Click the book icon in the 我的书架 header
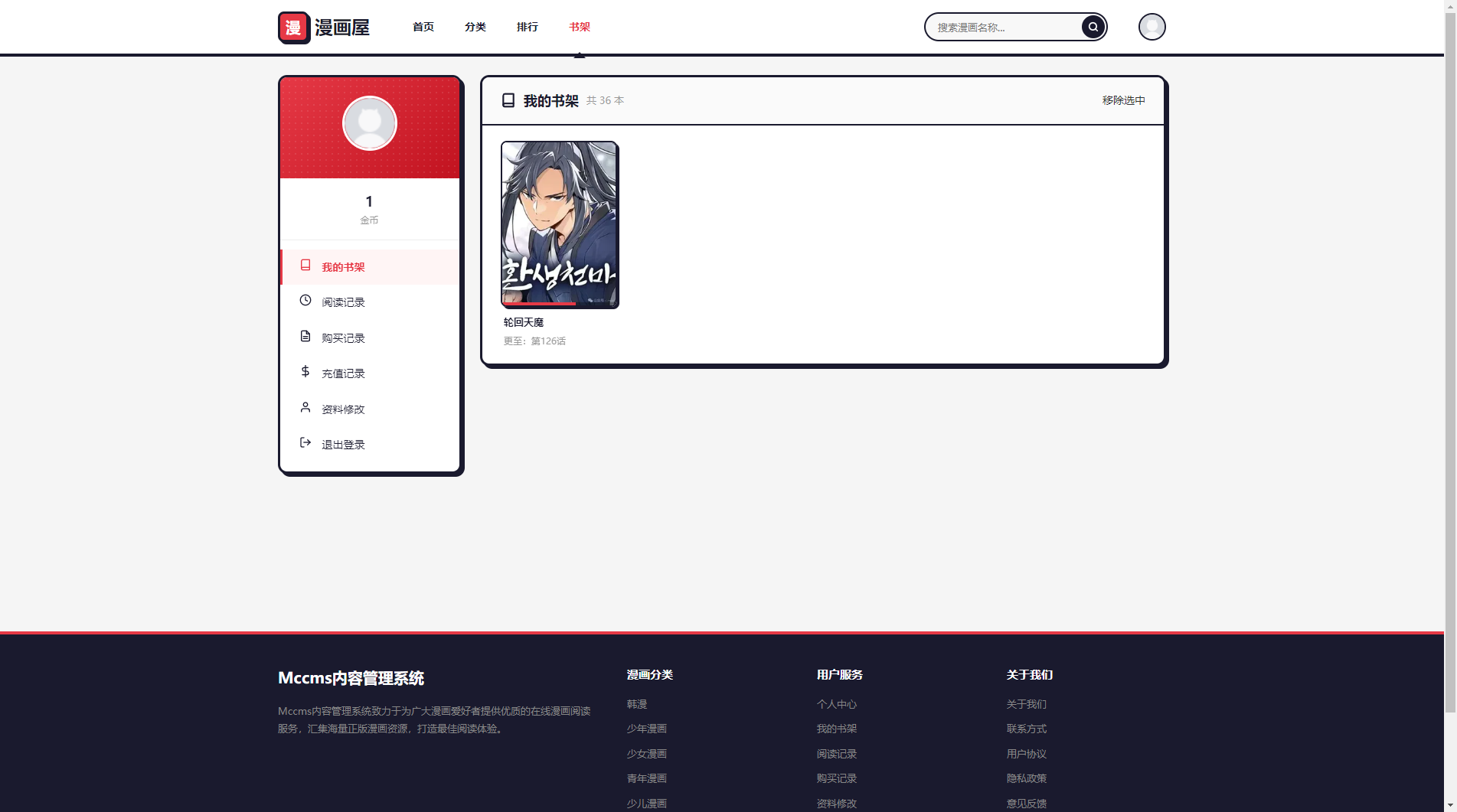The width and height of the screenshot is (1457, 812). [x=508, y=100]
